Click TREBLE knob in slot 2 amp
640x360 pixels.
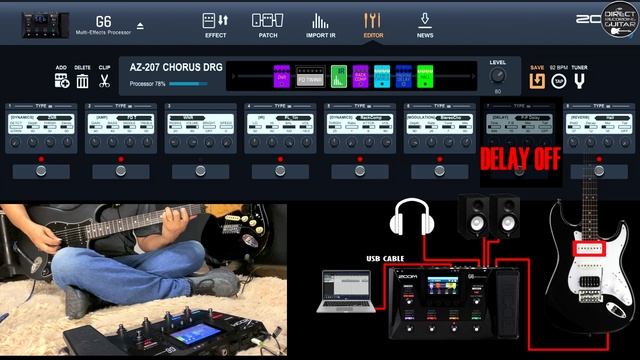pyautogui.click(x=147, y=142)
